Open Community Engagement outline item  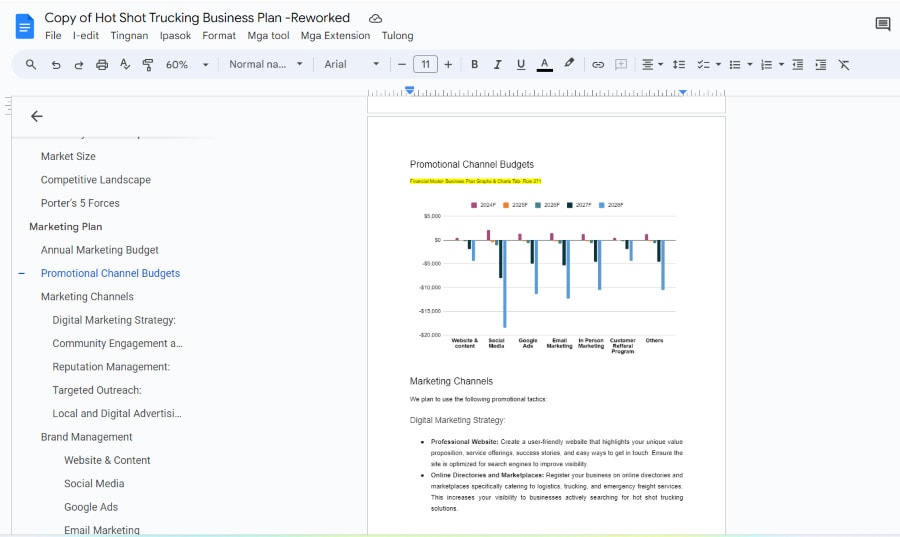click(117, 344)
